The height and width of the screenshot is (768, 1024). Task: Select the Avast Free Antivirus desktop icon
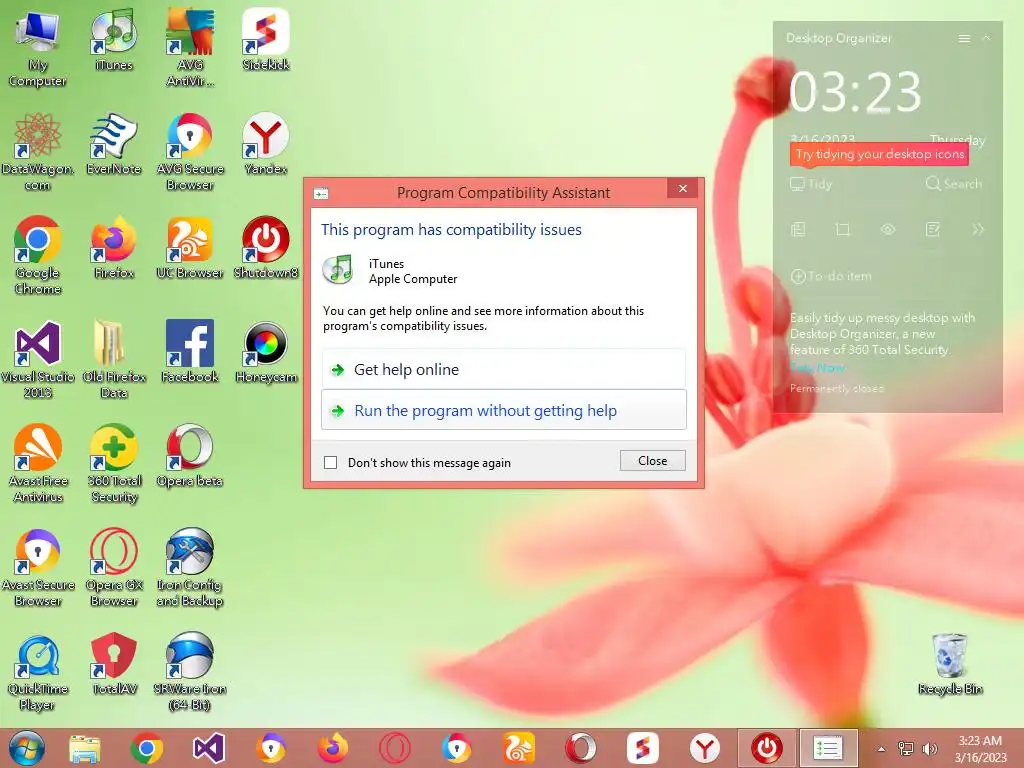point(37,464)
